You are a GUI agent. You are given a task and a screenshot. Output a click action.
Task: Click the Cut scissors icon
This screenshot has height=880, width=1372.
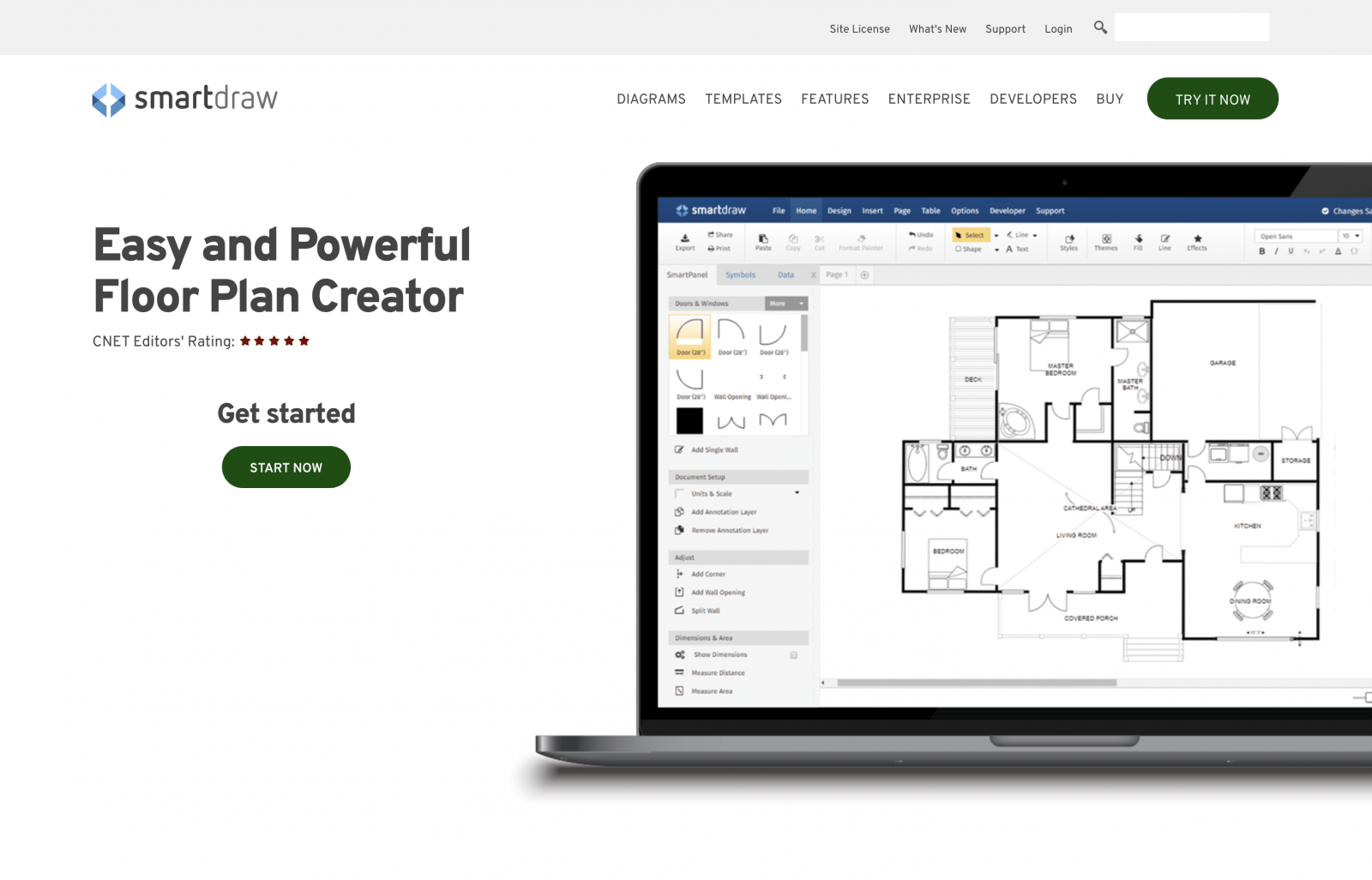coord(820,238)
